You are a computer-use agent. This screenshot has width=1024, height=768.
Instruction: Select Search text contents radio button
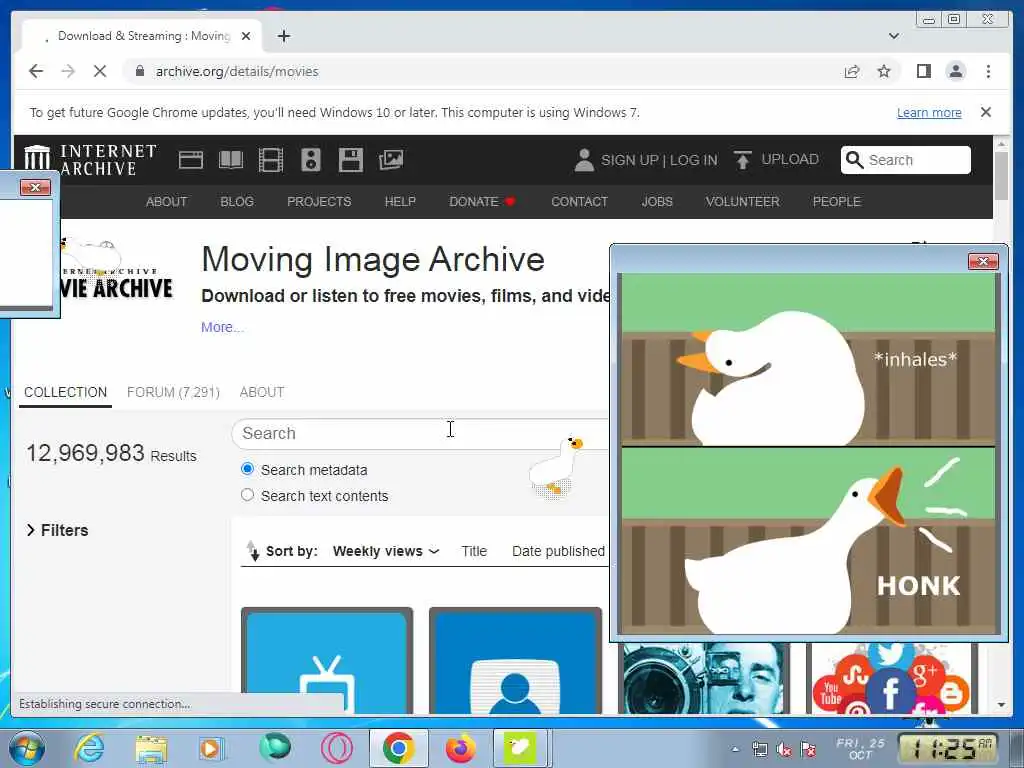click(x=248, y=495)
